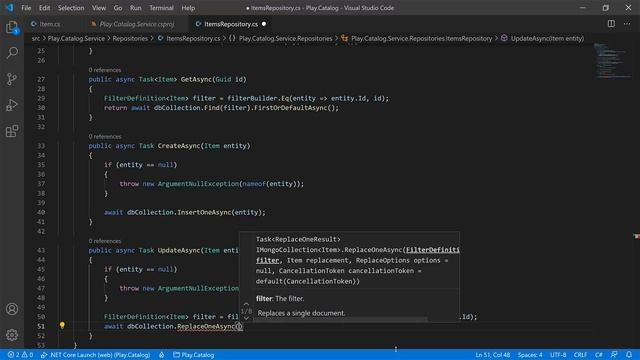This screenshot has height=360, width=640.
Task: Open the editor More Actions ellipsis
Action: pyautogui.click(x=627, y=24)
